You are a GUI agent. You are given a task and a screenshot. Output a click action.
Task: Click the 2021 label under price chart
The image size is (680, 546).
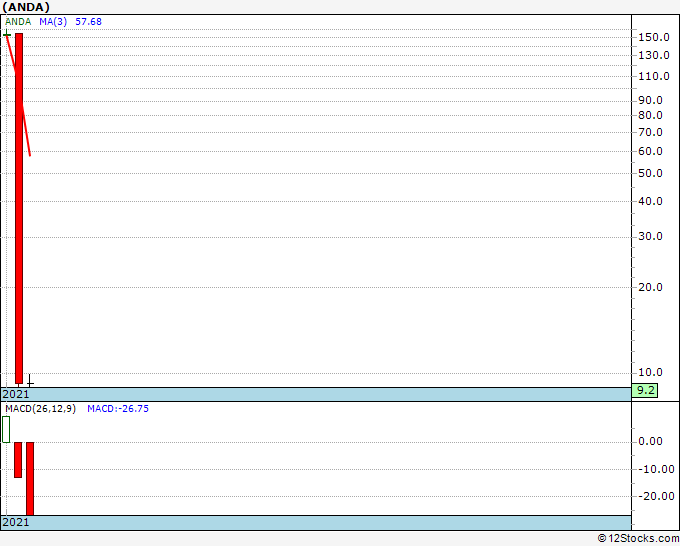click(x=16, y=394)
